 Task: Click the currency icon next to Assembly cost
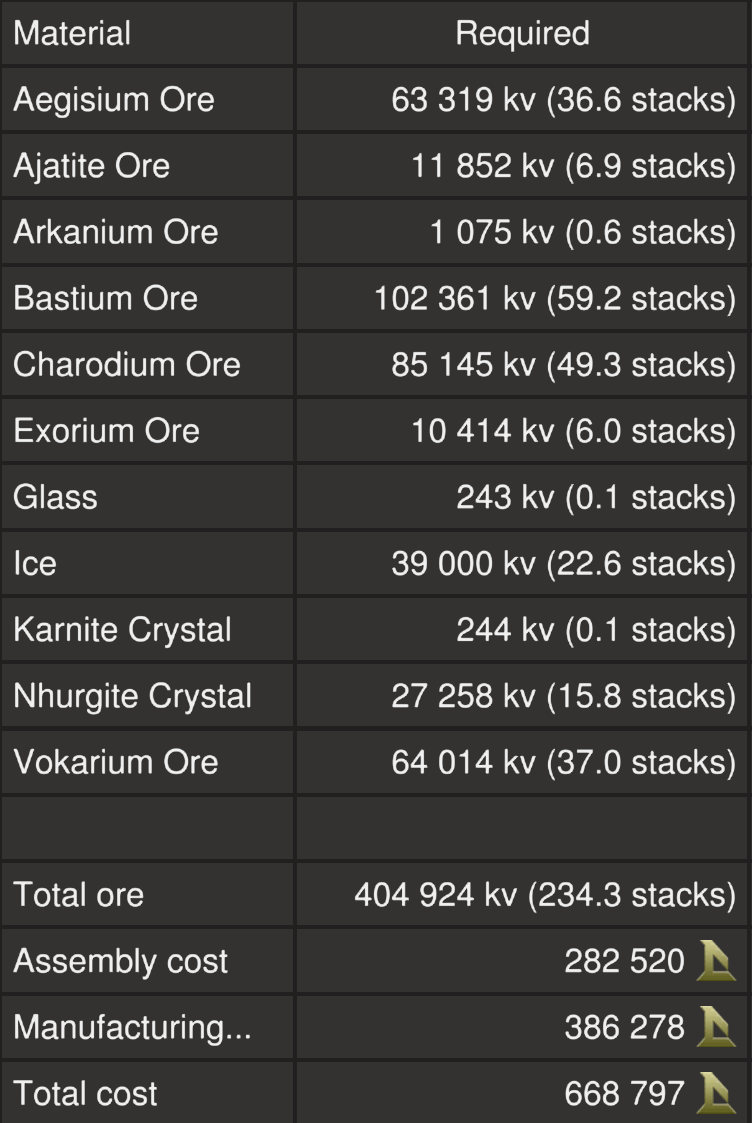717,961
